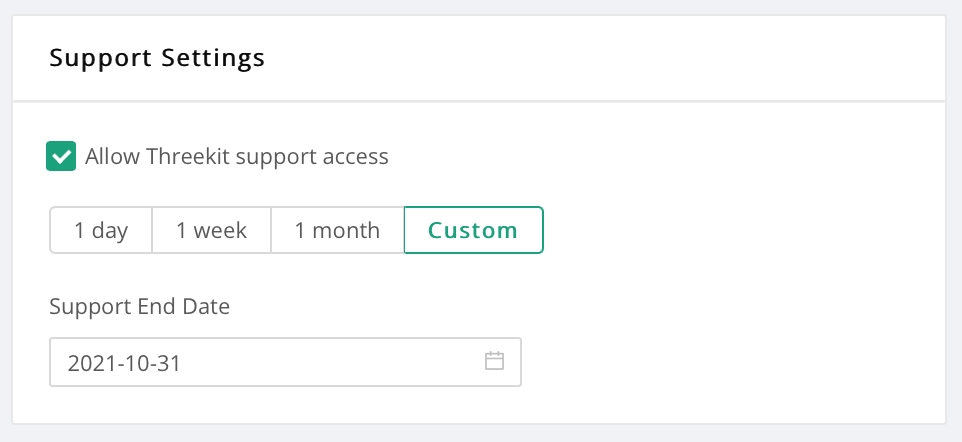Click the small calendar glyph in date field
Image resolution: width=962 pixels, height=442 pixels.
tap(494, 361)
